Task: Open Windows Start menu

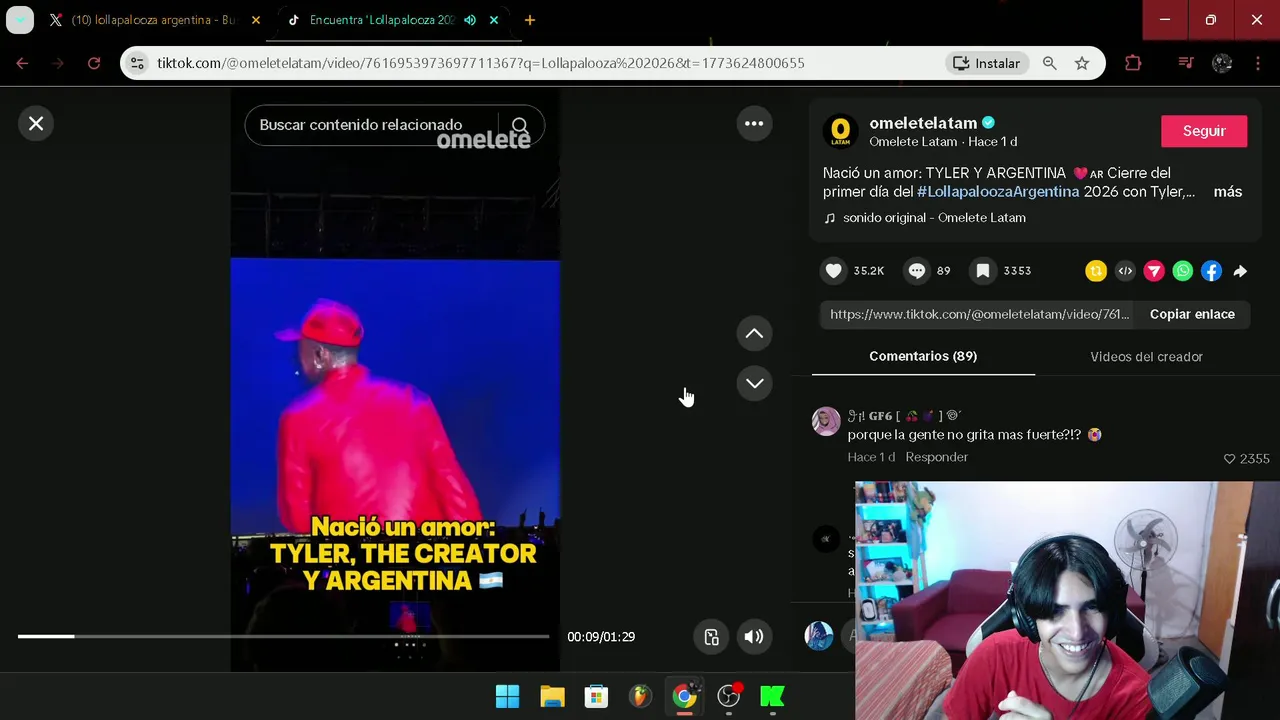Action: click(x=508, y=696)
